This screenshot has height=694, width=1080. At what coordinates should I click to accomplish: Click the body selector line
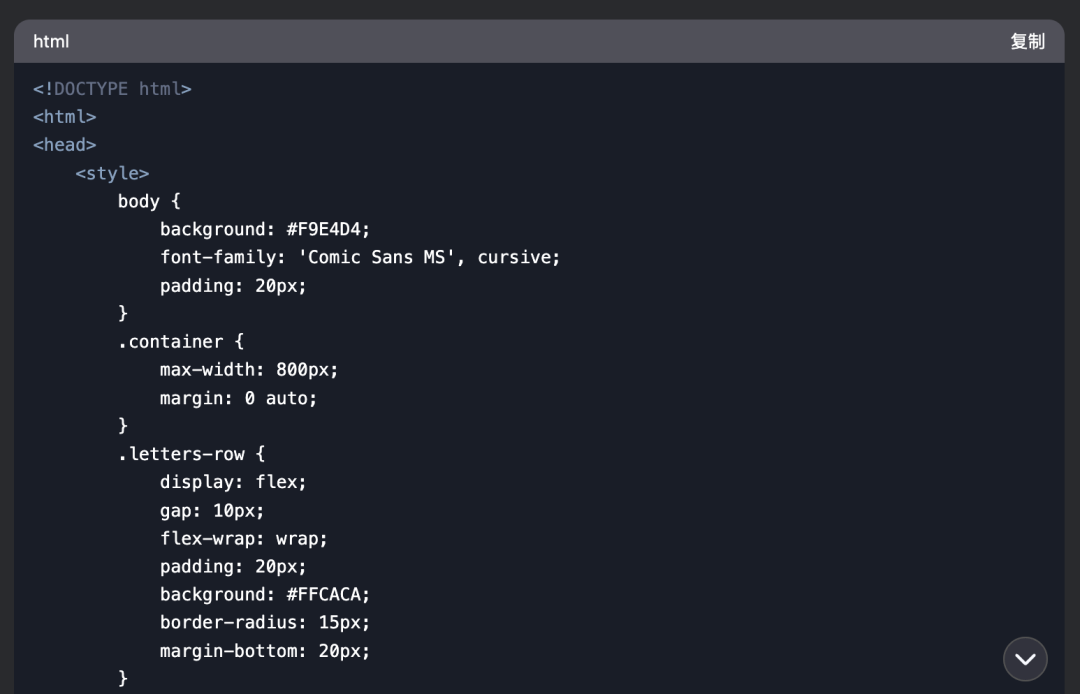[149, 201]
